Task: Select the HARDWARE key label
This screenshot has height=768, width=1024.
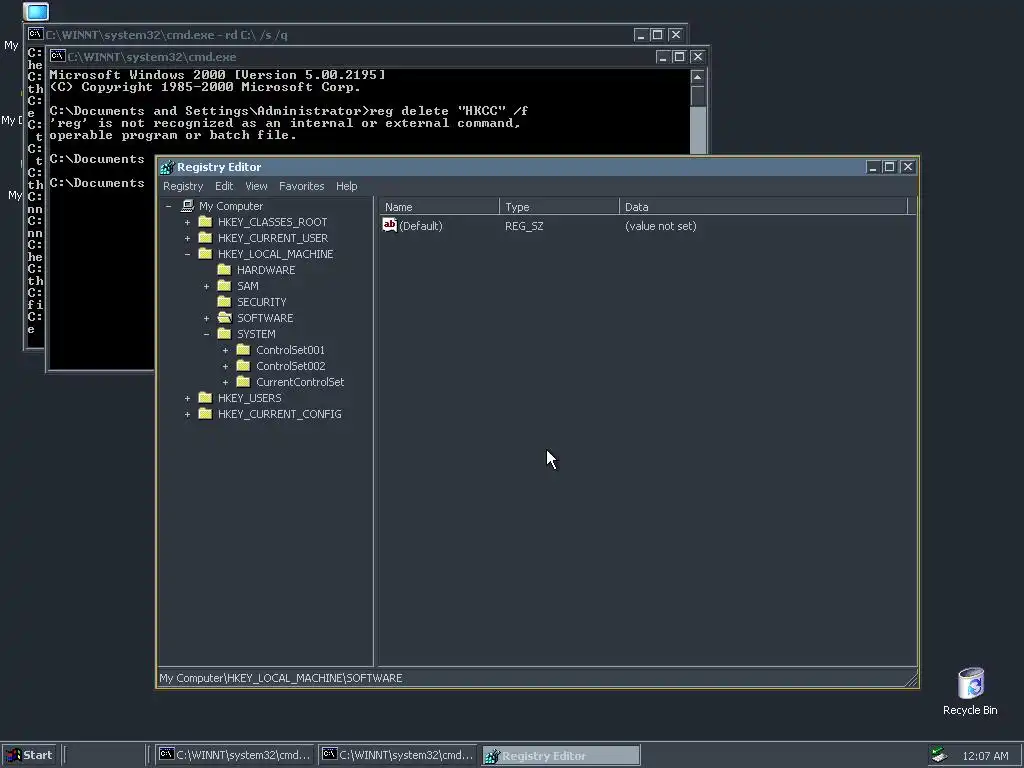Action: pos(266,270)
